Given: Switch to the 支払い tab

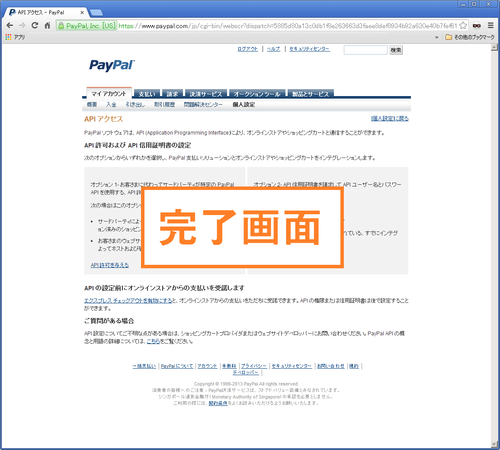Looking at the screenshot, I should pos(147,94).
